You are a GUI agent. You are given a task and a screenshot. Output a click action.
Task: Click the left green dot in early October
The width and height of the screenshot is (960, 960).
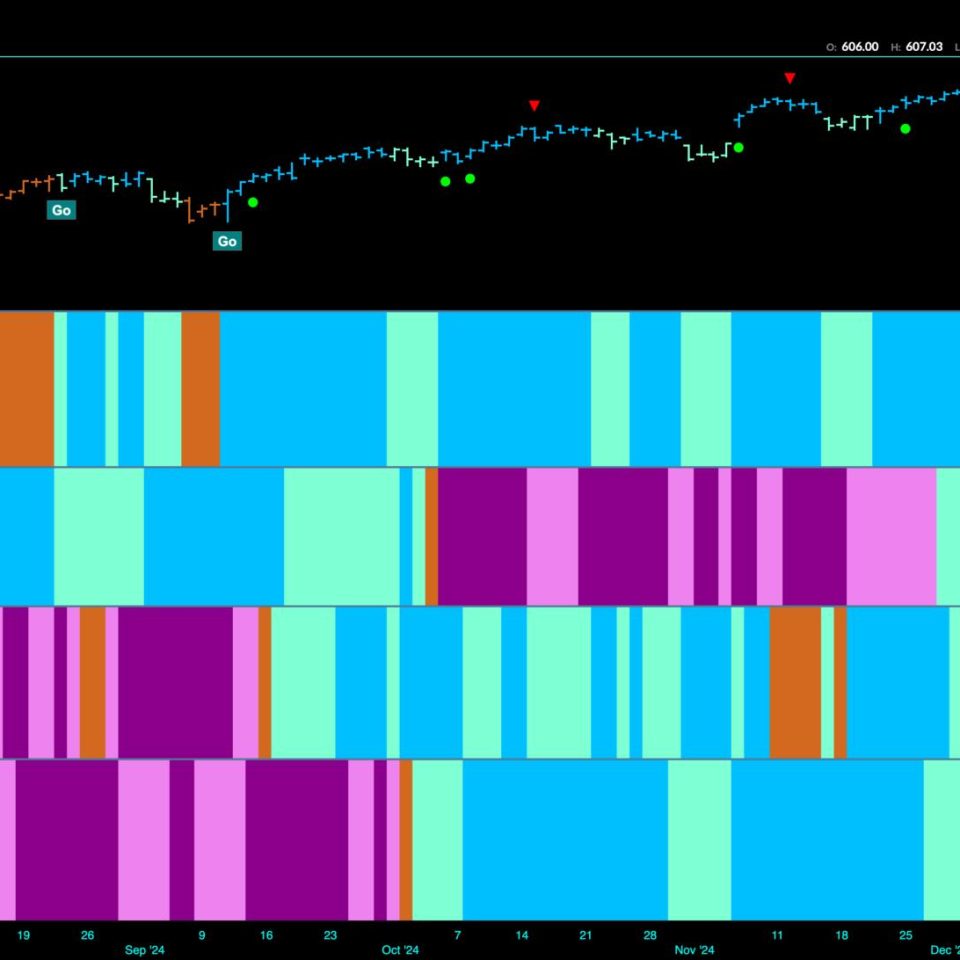tap(445, 181)
